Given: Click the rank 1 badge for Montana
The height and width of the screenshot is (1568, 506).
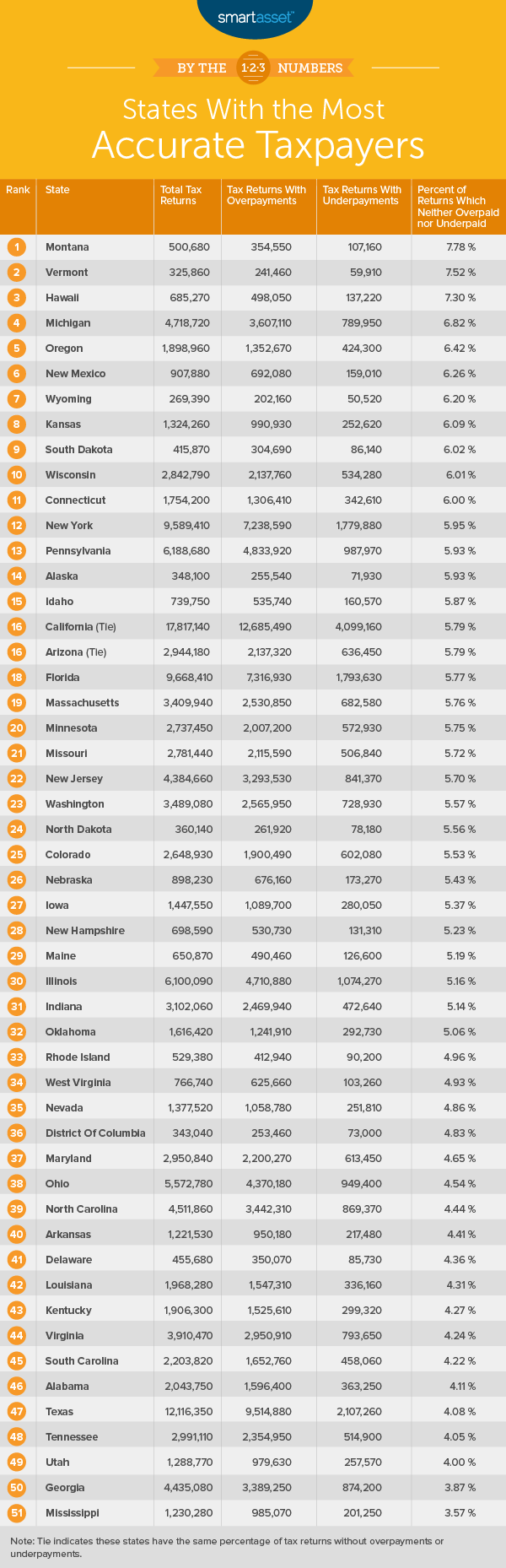Looking at the screenshot, I should click(18, 247).
